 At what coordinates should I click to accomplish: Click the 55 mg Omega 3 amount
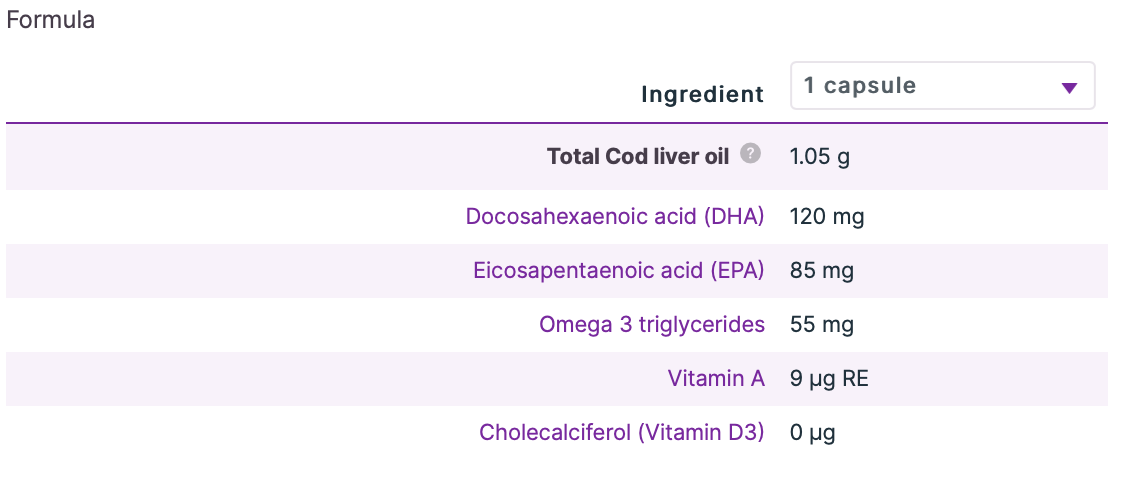821,324
